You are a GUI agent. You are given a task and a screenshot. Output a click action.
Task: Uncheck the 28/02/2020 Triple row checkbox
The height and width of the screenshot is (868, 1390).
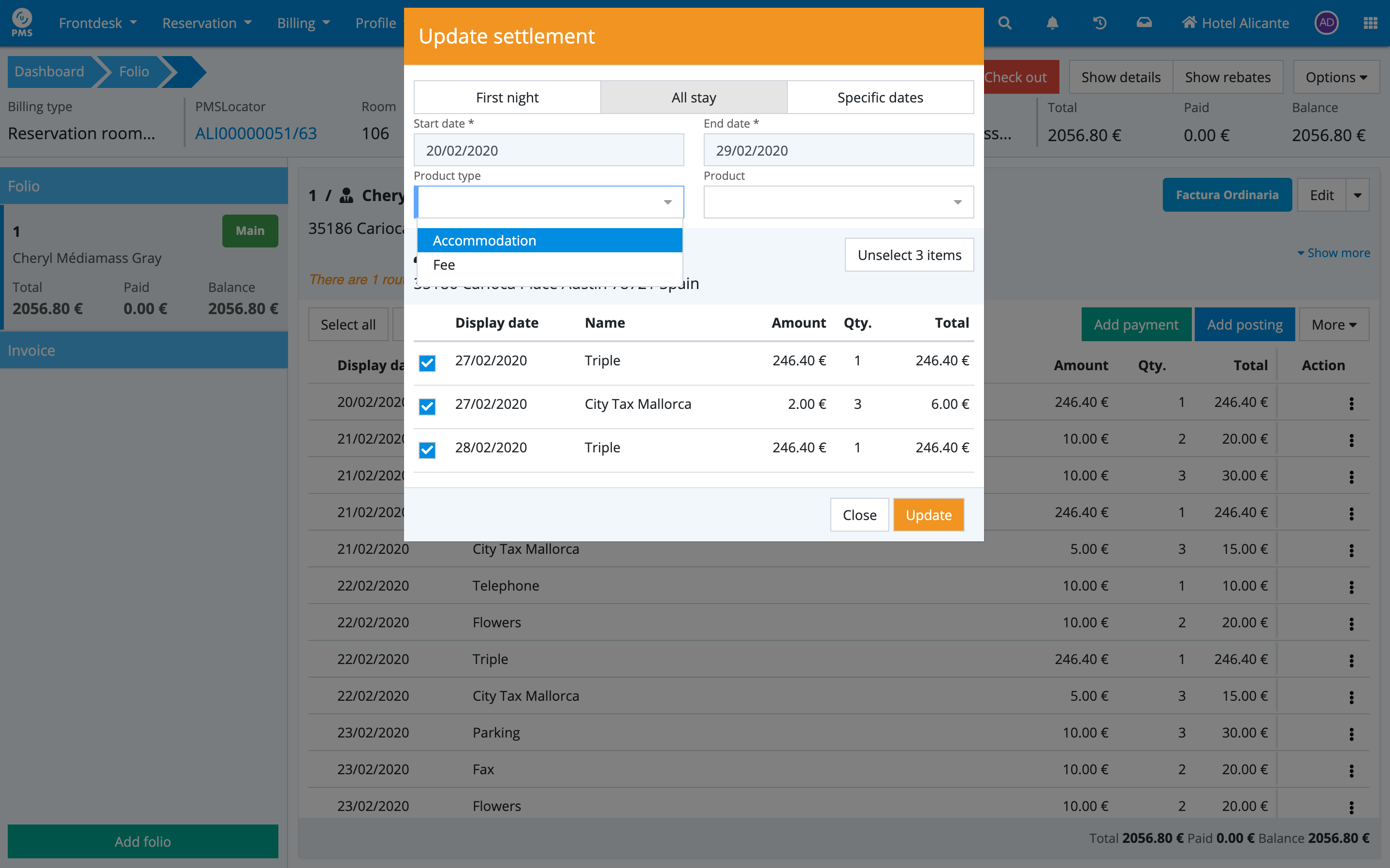(427, 449)
